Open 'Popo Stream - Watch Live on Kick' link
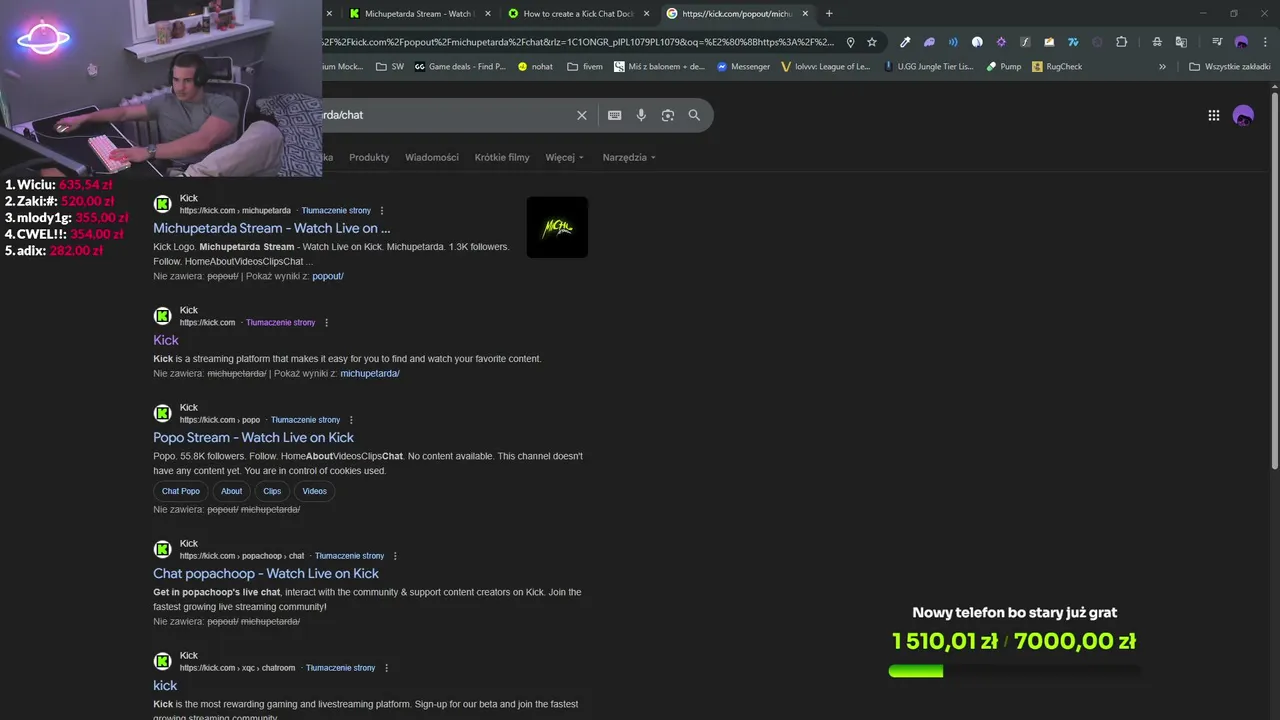 point(253,437)
